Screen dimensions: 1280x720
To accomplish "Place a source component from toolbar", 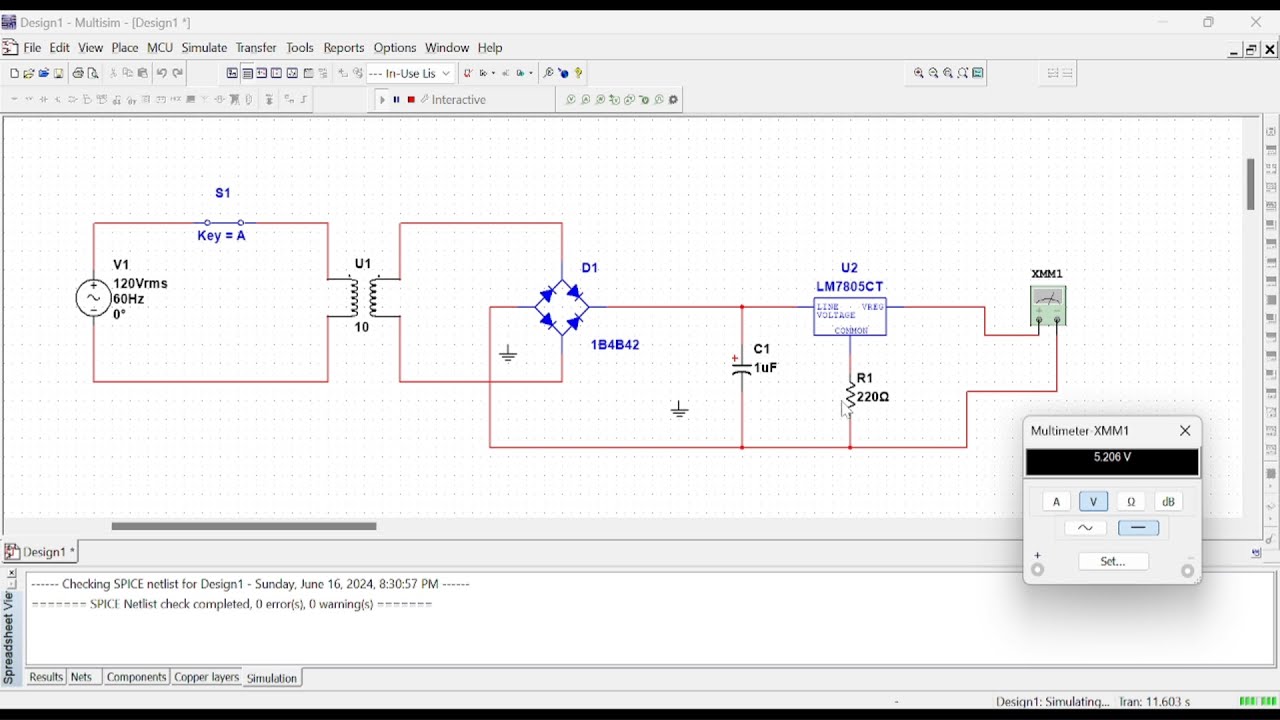I will [14, 100].
